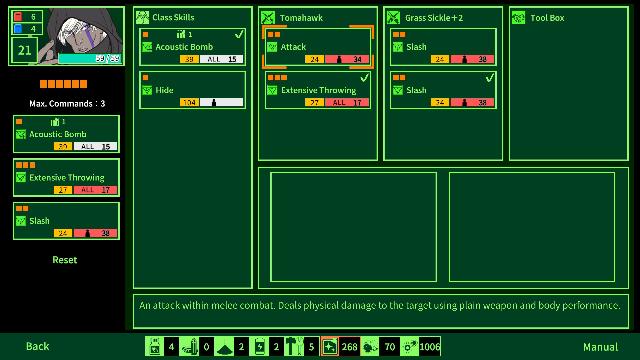This screenshot has height=360, width=640.
Task: Remove Extensive Throwing from command queue
Action: (66, 177)
